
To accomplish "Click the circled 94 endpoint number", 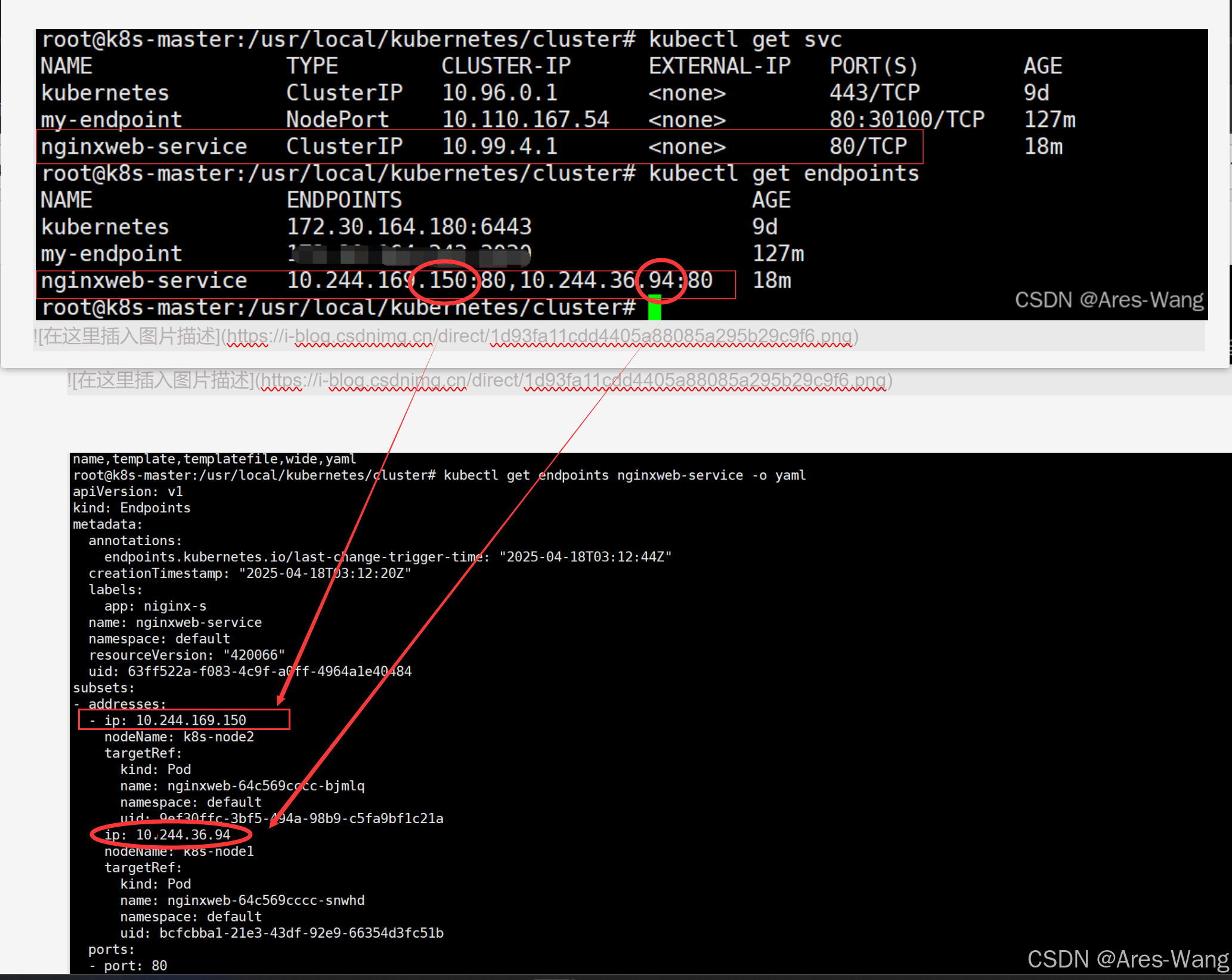I will (661, 280).
